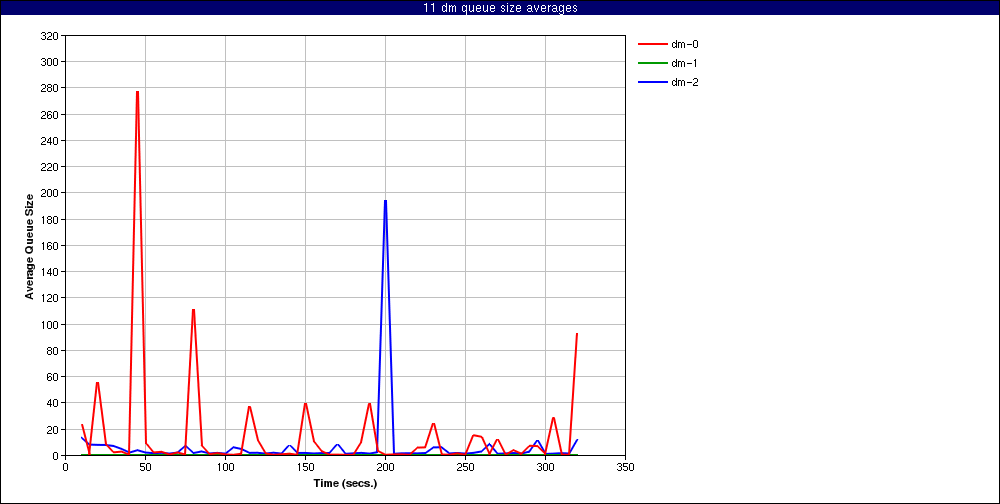The image size is (1000, 504).
Task: Click the green dm-1 legend line swatch
Action: pyautogui.click(x=651, y=63)
